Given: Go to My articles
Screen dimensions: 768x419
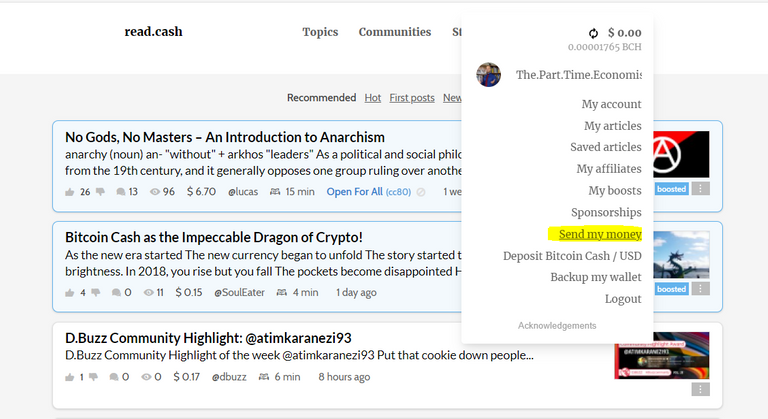Looking at the screenshot, I should tap(613, 126).
